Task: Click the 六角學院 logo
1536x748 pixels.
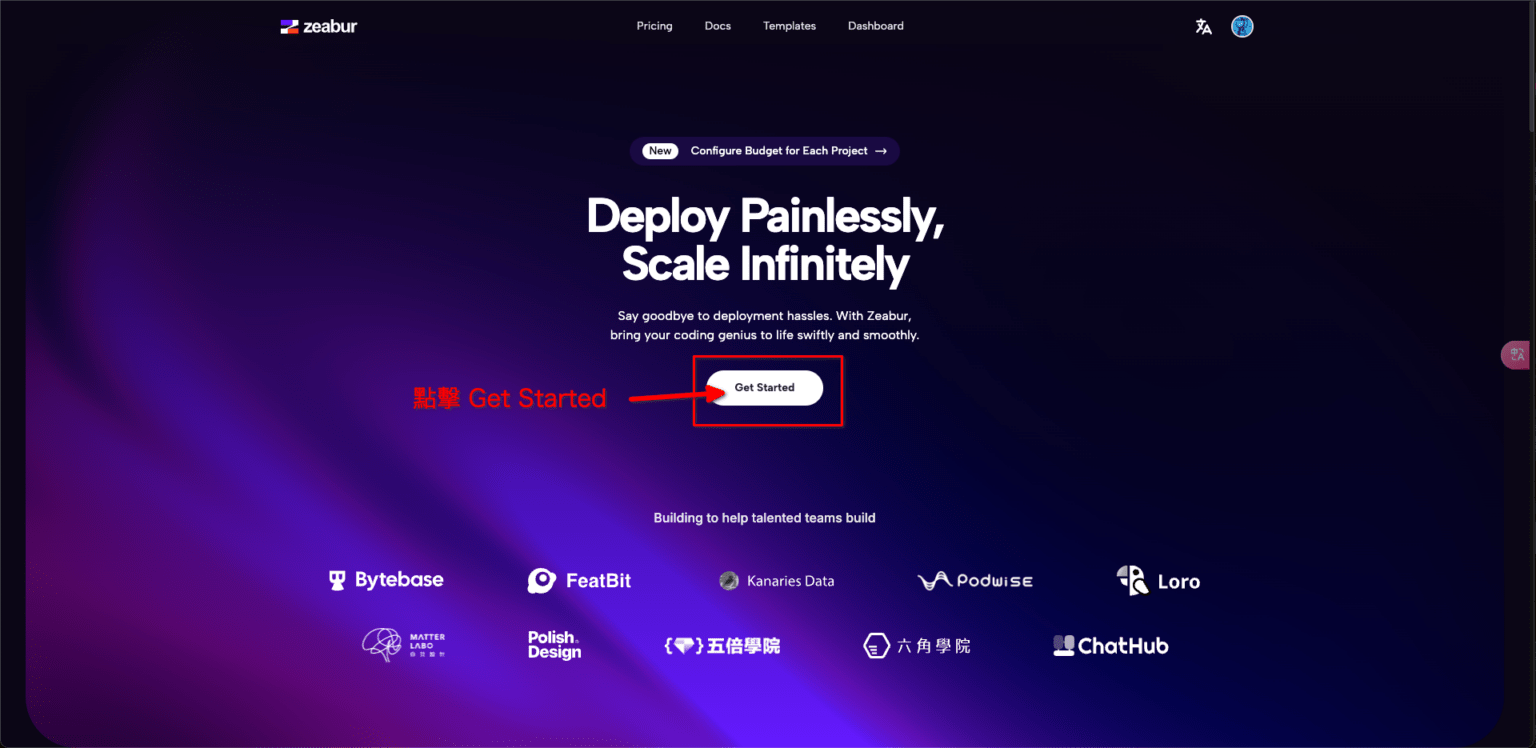Action: pos(917,646)
